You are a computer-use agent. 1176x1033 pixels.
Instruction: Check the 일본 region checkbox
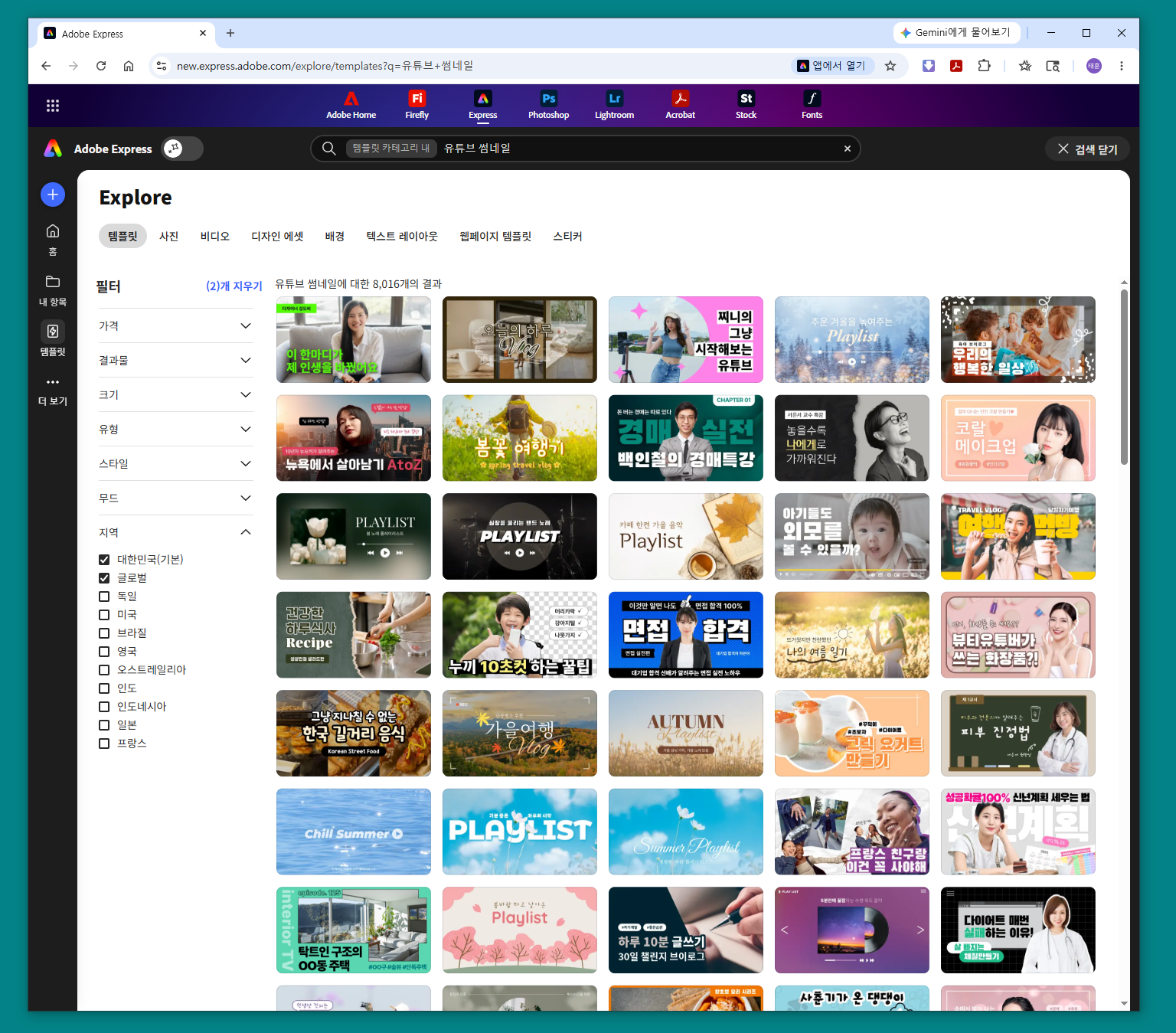(104, 725)
